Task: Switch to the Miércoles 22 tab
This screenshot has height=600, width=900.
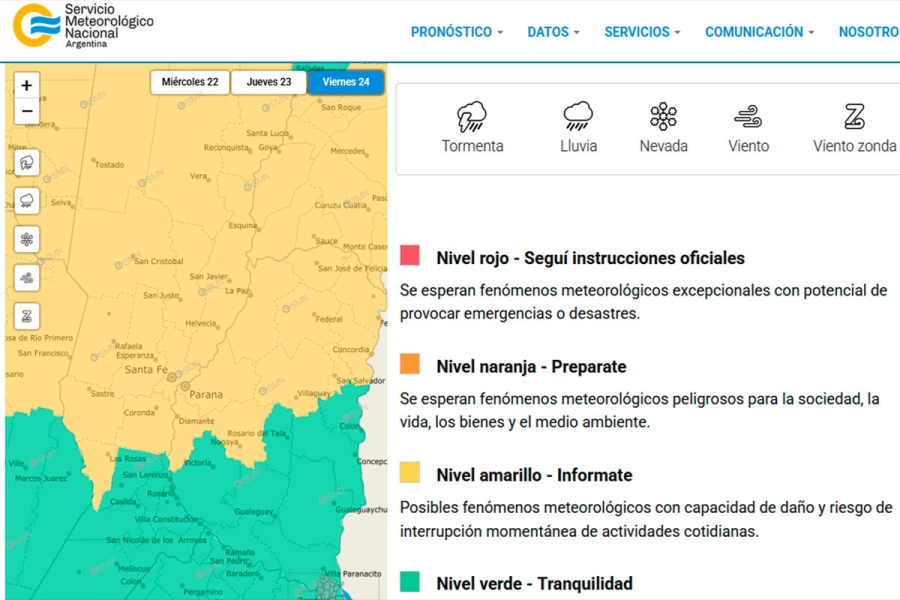Action: point(190,82)
